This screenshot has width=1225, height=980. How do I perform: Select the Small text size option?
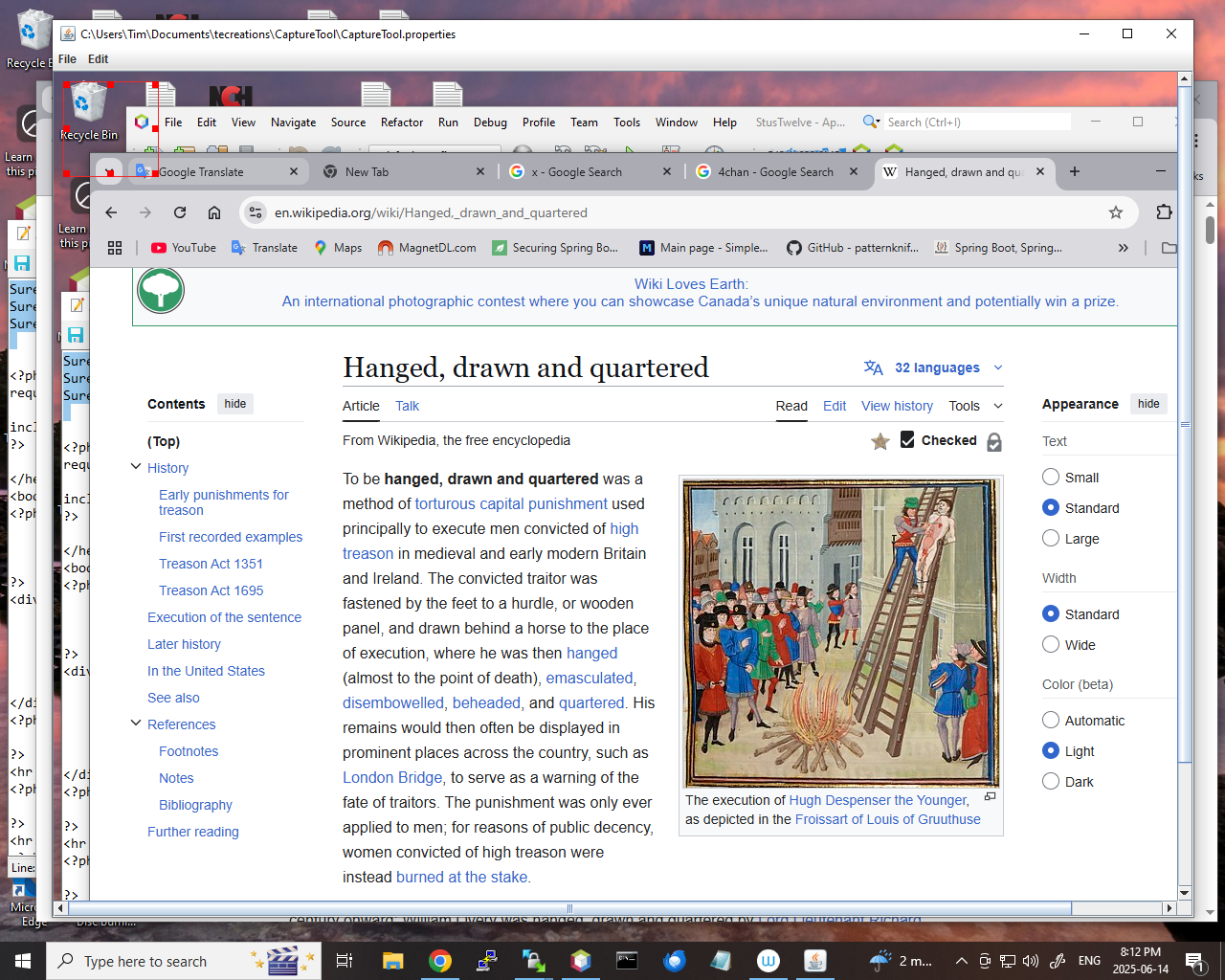point(1051,477)
